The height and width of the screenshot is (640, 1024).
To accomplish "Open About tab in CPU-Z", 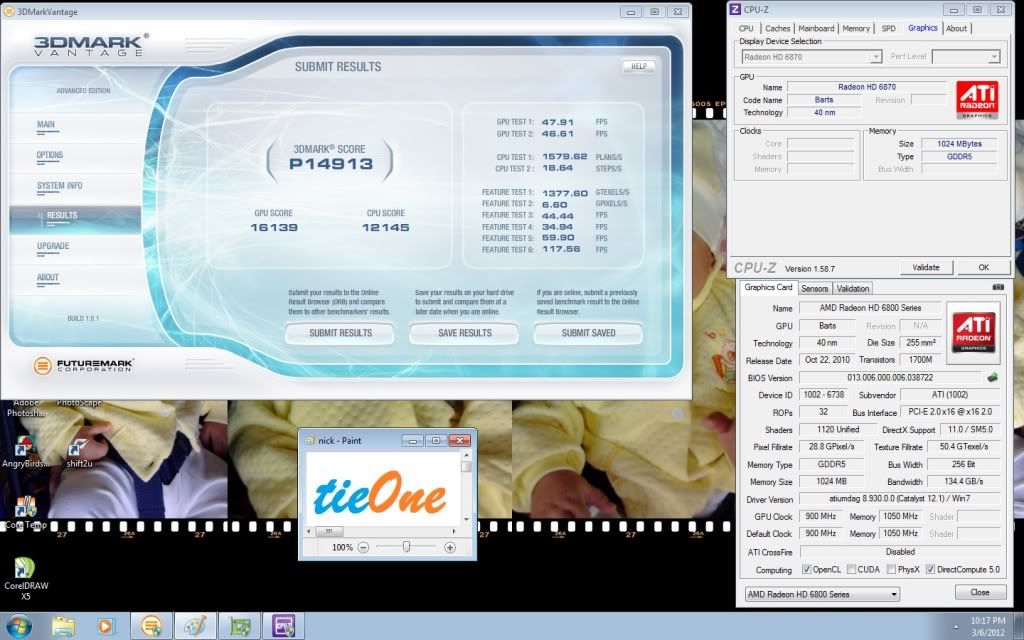I will [956, 29].
